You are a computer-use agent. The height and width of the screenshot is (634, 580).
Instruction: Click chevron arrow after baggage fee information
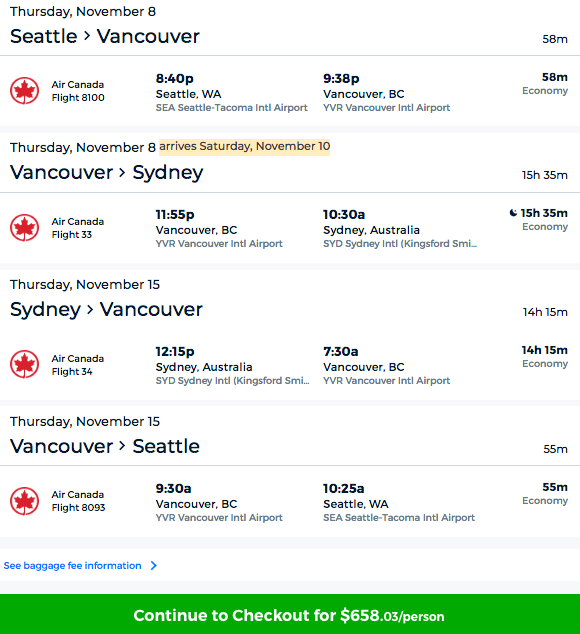pyautogui.click(x=154, y=565)
